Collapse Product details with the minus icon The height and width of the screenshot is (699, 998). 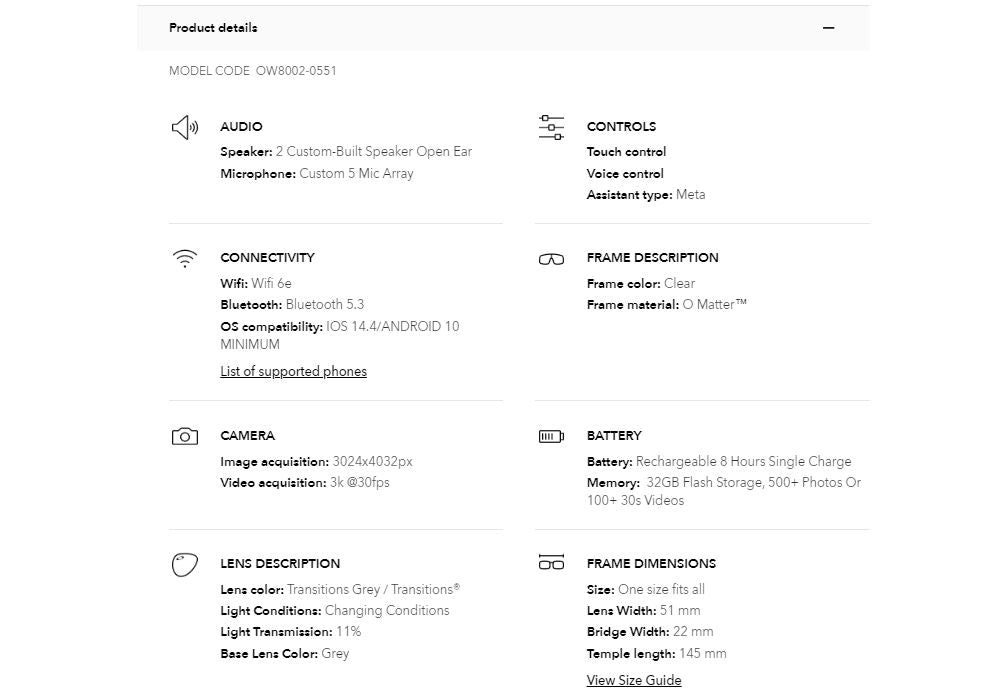coord(828,28)
